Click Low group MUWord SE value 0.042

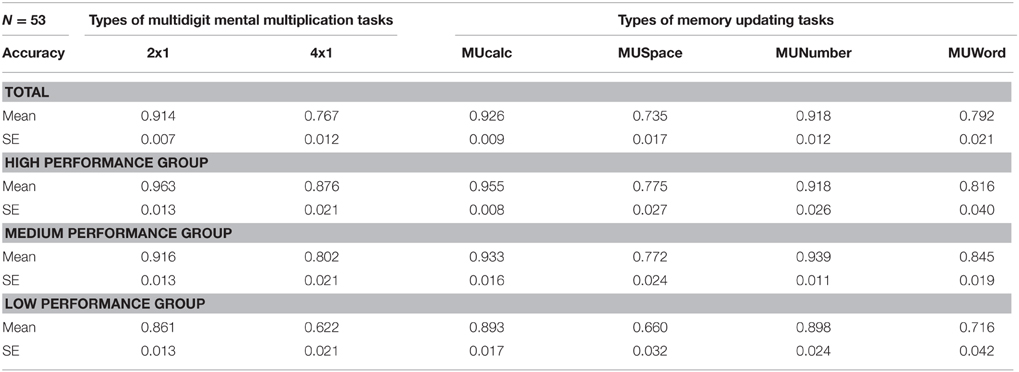[x=977, y=351]
